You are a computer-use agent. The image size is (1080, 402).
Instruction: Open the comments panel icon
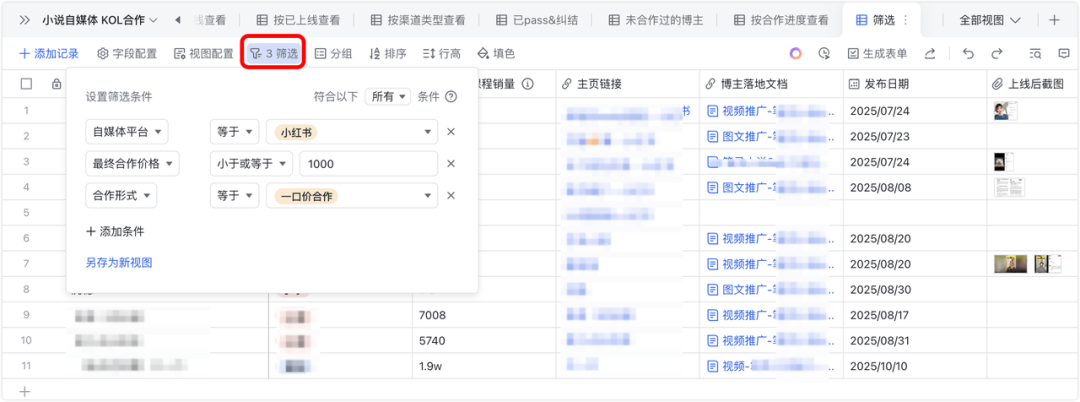tap(1064, 53)
